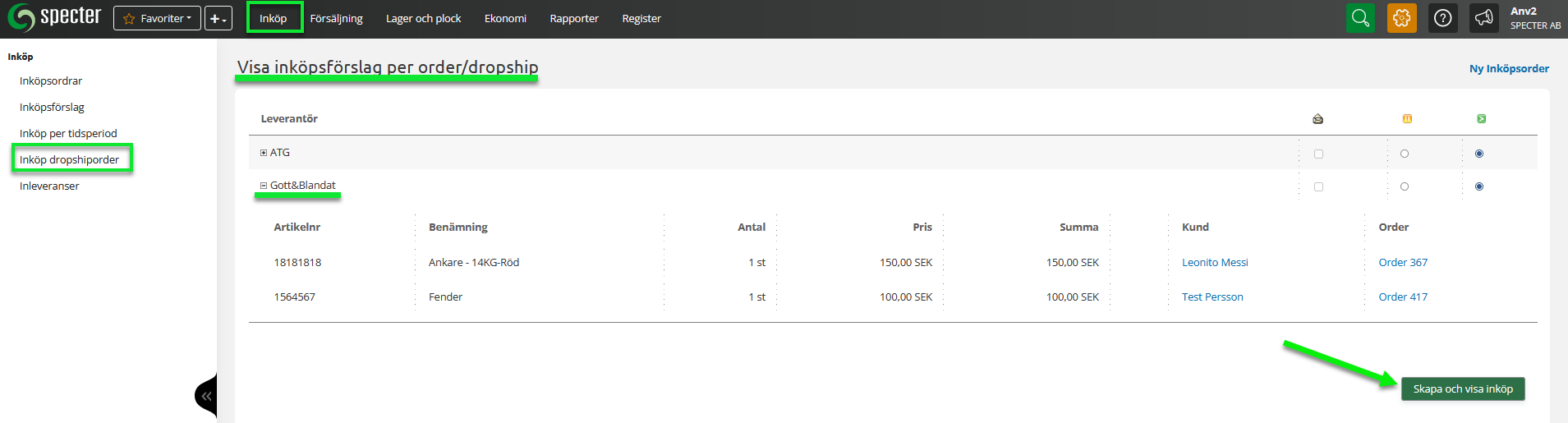Image resolution: width=1568 pixels, height=423 pixels.
Task: Select the pause radio button for ATG
Action: click(1405, 154)
